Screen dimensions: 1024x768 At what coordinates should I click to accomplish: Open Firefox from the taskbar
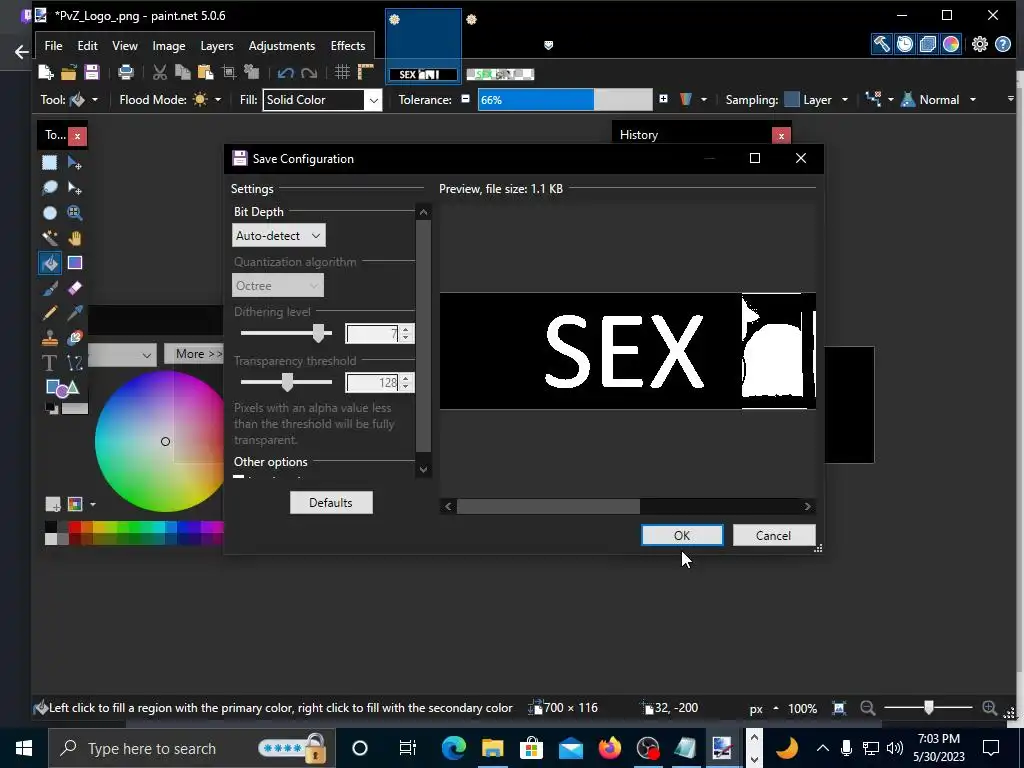point(610,748)
